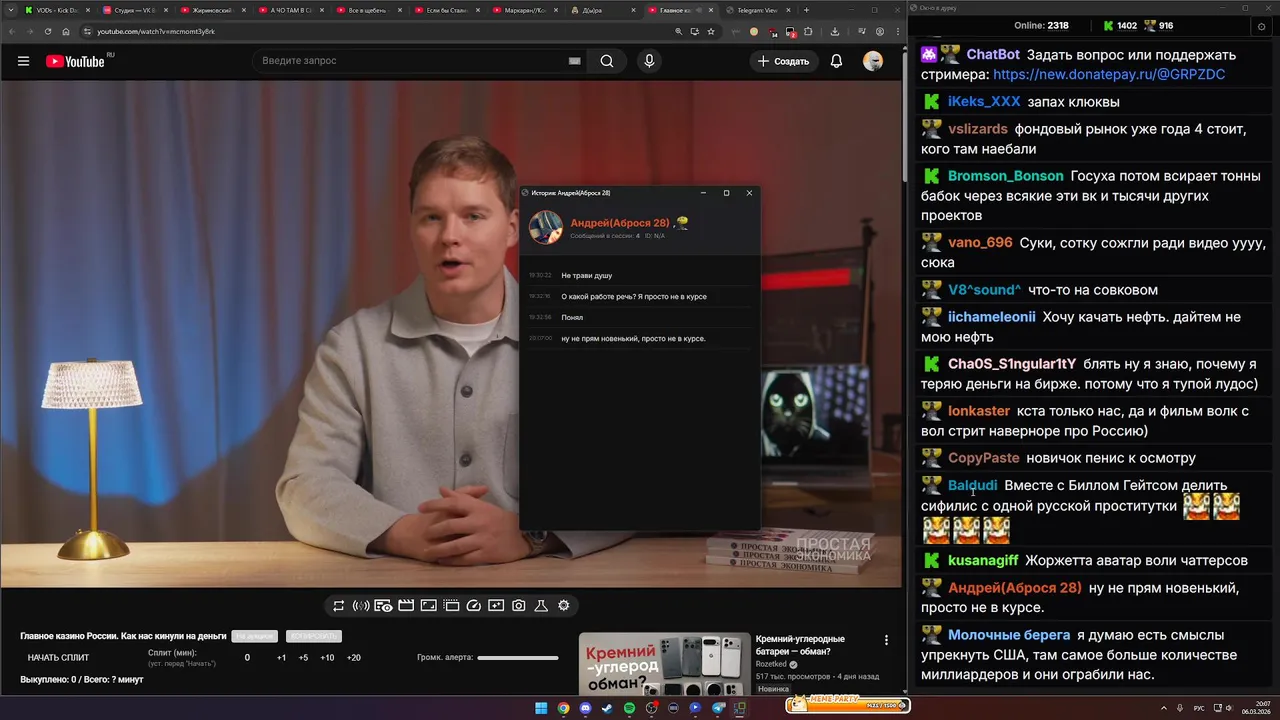1280x720 pixels.
Task: Switch to the 'Telegram: View' tab
Action: tap(757, 10)
